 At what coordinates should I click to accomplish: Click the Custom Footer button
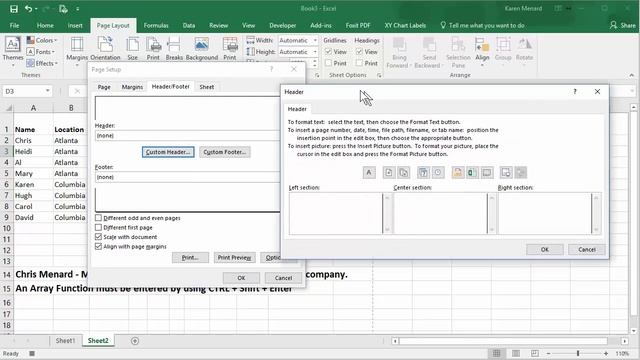click(x=225, y=152)
